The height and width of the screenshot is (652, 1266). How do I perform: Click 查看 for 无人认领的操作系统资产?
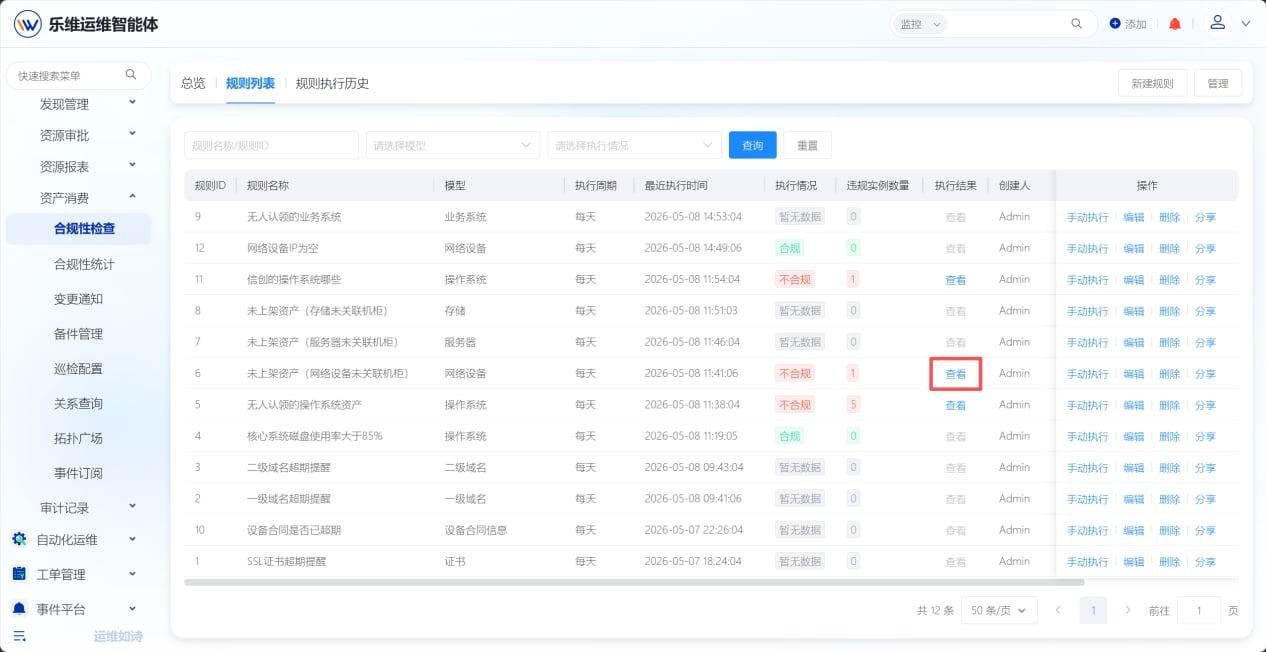956,405
